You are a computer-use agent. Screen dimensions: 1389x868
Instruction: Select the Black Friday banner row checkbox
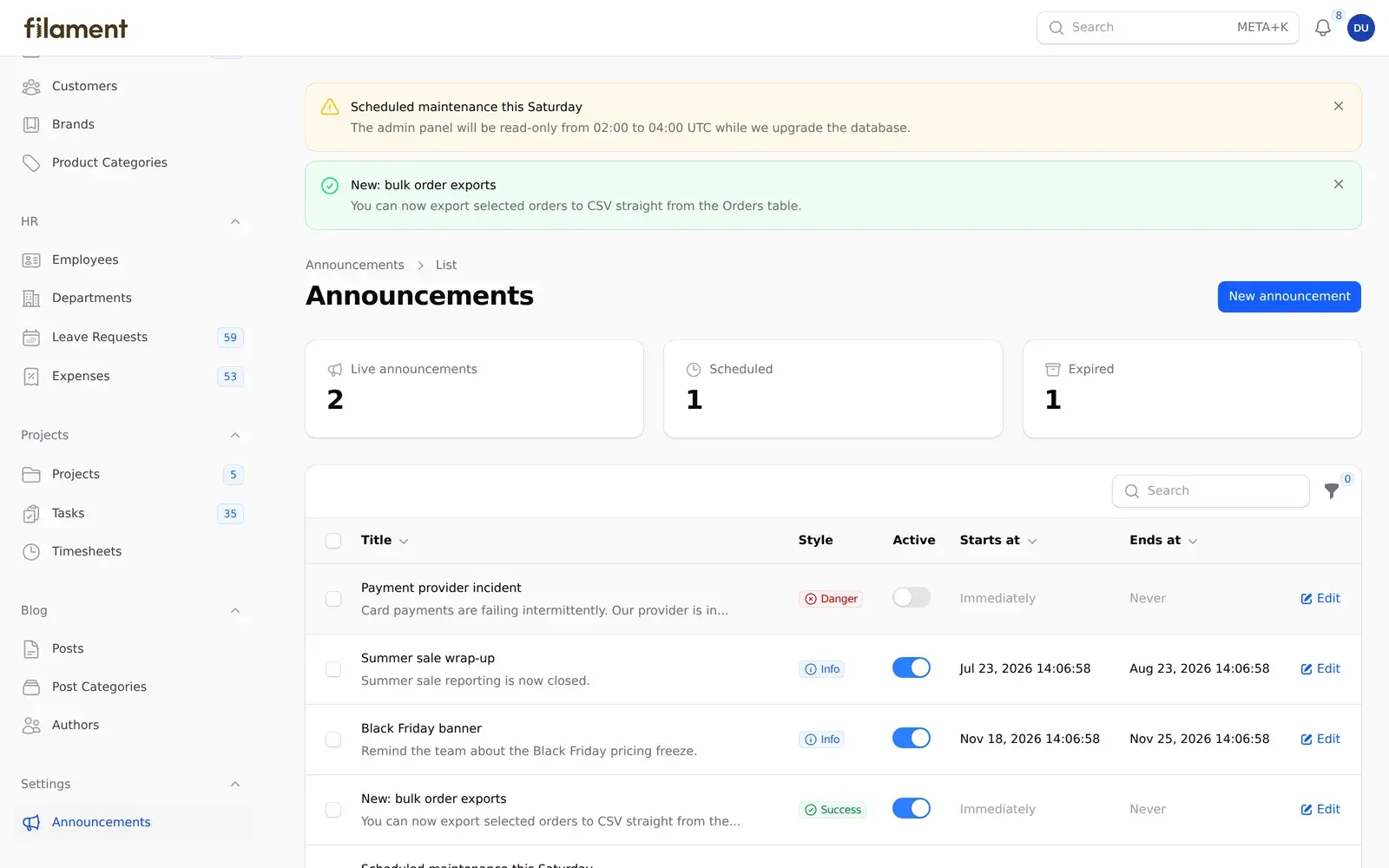coord(333,740)
